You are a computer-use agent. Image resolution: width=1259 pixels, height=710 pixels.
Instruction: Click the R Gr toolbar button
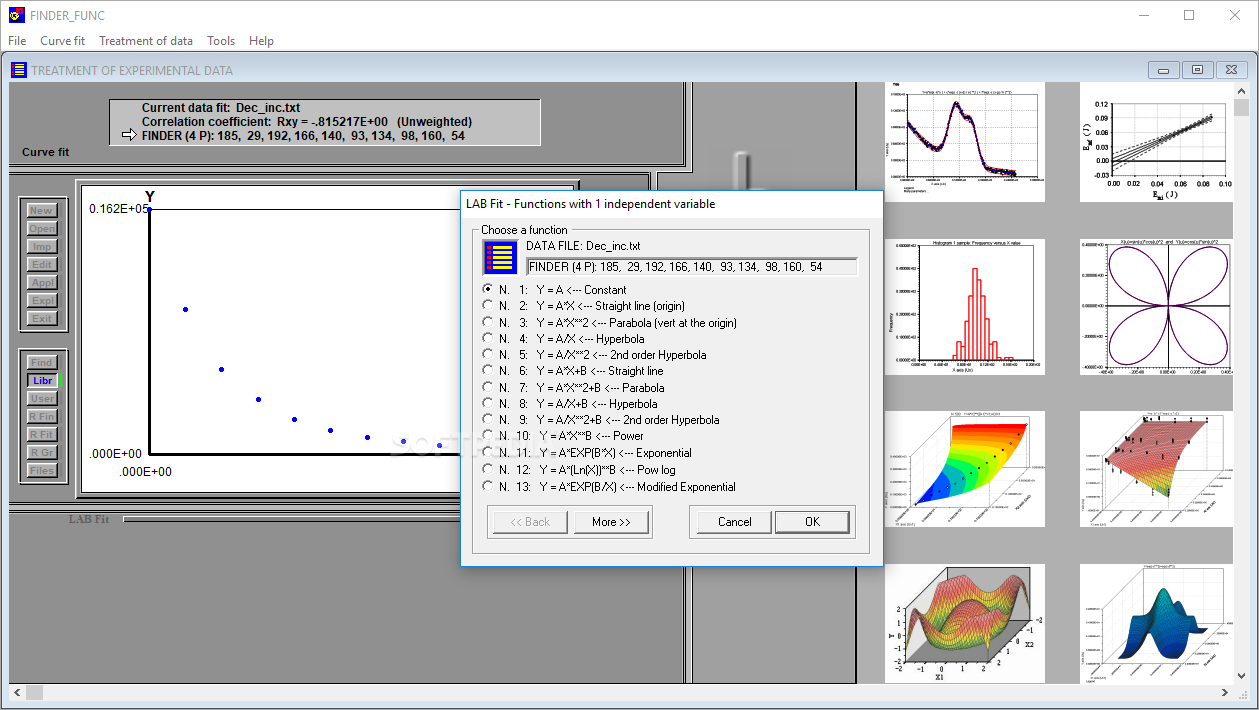tap(42, 453)
